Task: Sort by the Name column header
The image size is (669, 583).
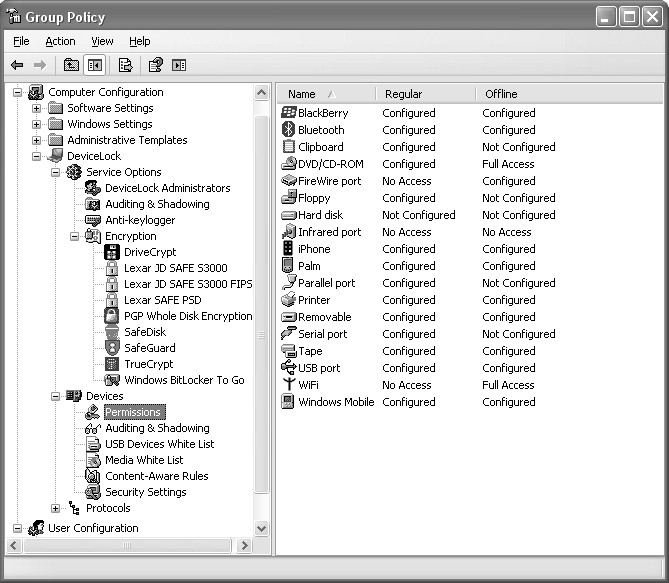Action: [x=326, y=94]
